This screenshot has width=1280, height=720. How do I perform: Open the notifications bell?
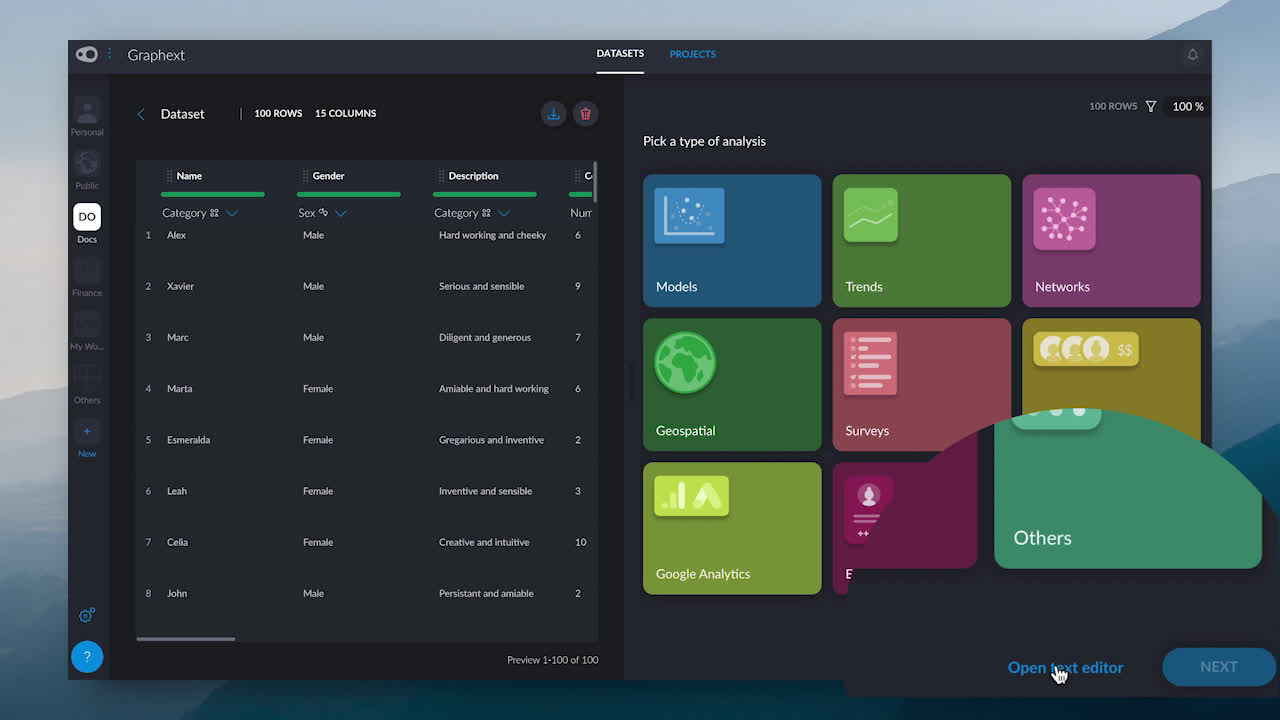[1192, 55]
